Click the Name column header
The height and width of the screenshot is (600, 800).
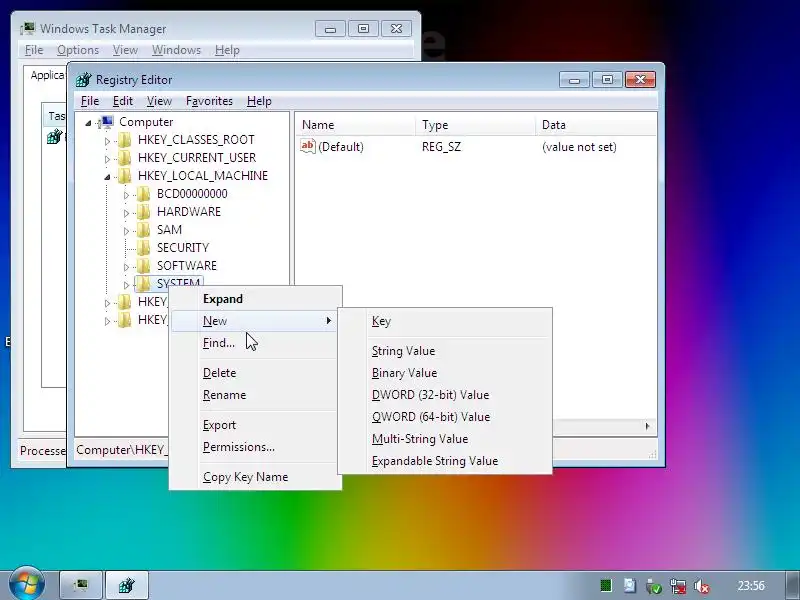[x=356, y=125]
